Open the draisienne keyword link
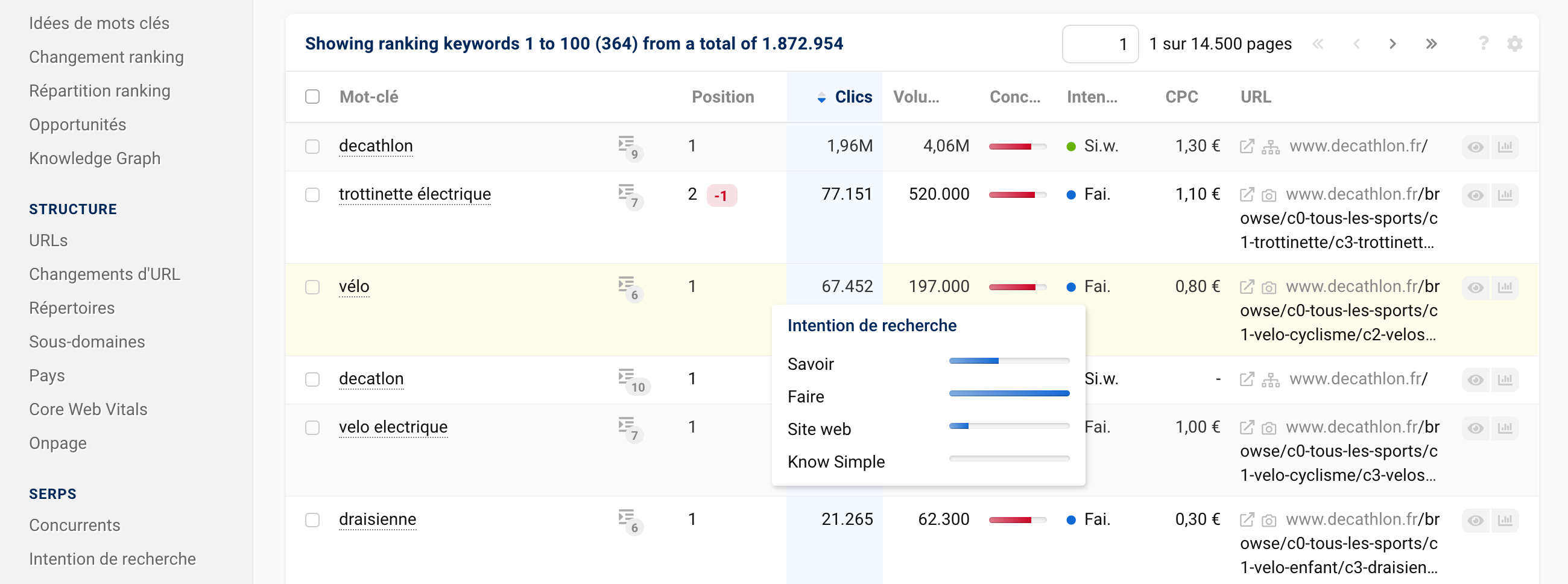Screen dimensions: 1568x584 click(x=378, y=519)
